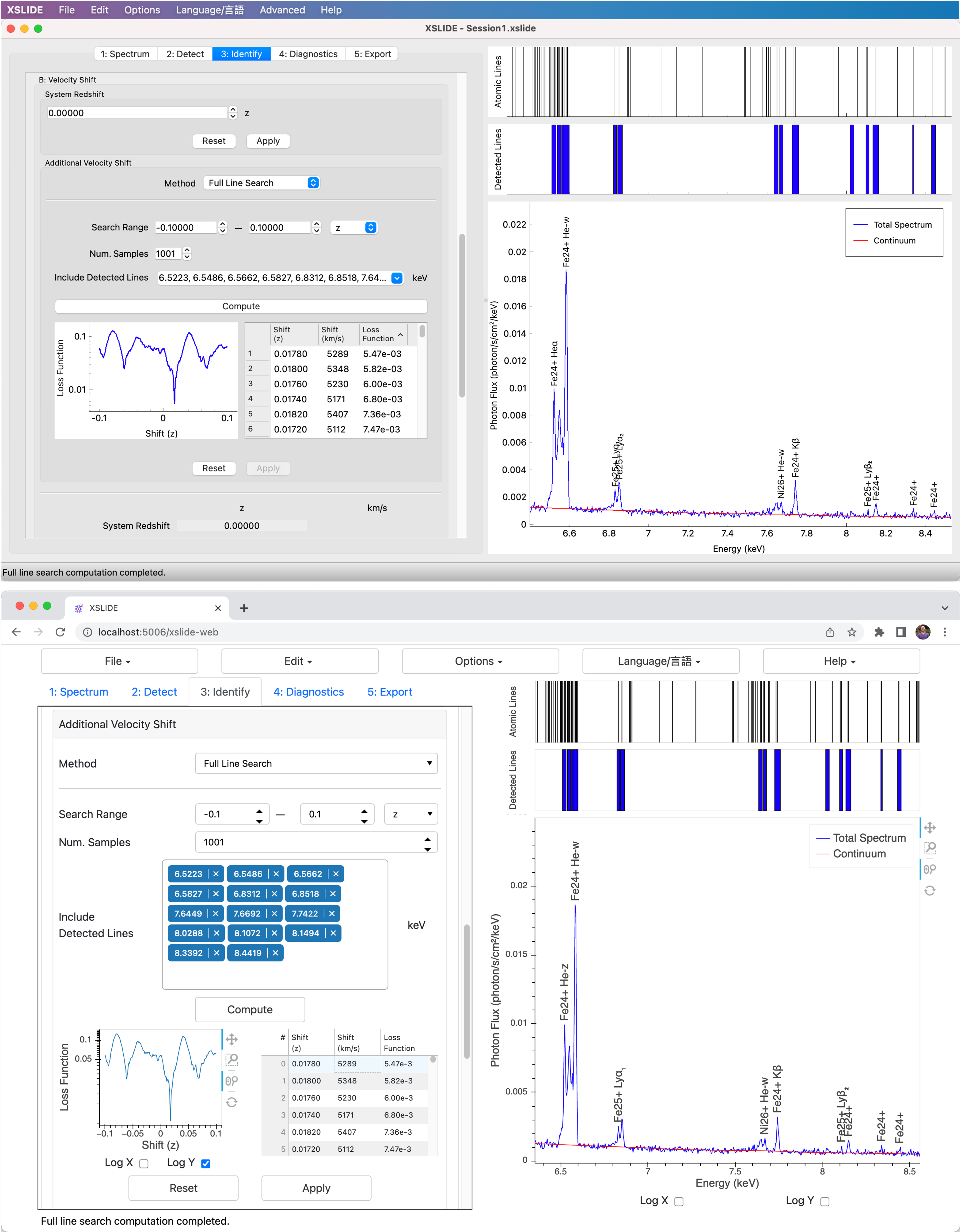Click Apply under System Redshift in desktop

pos(268,141)
